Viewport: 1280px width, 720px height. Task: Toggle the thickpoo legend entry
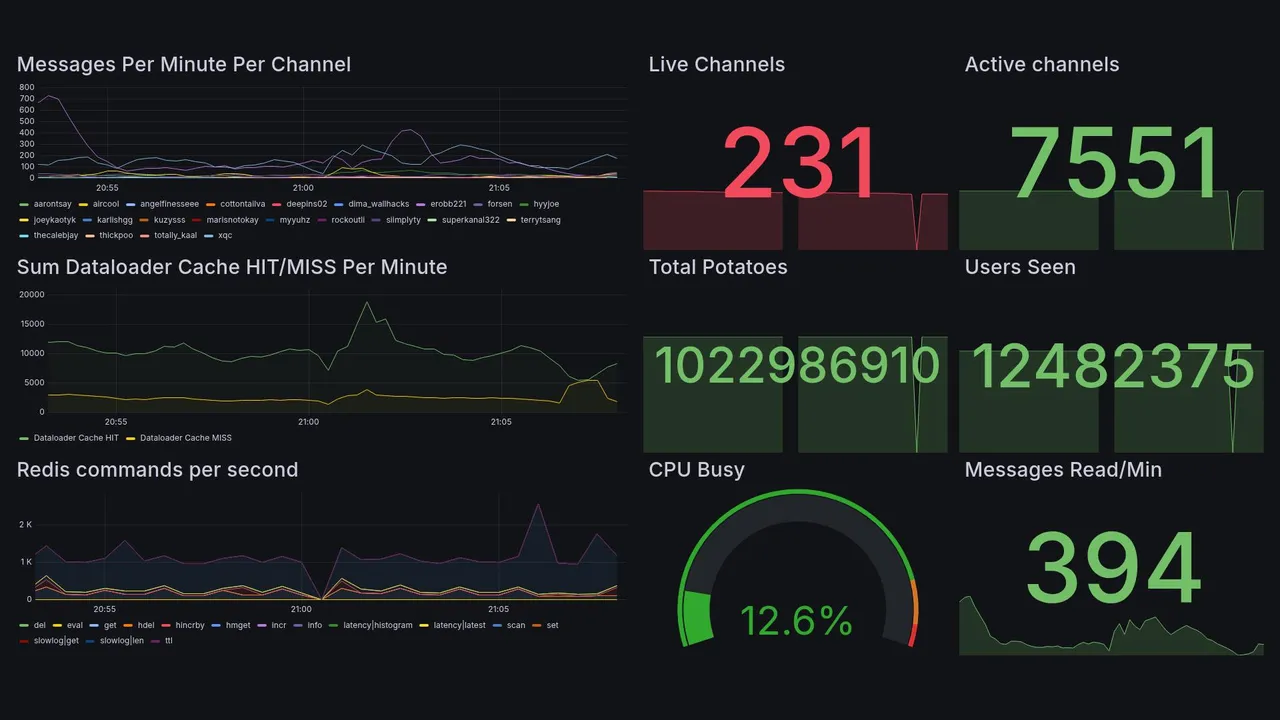point(109,236)
